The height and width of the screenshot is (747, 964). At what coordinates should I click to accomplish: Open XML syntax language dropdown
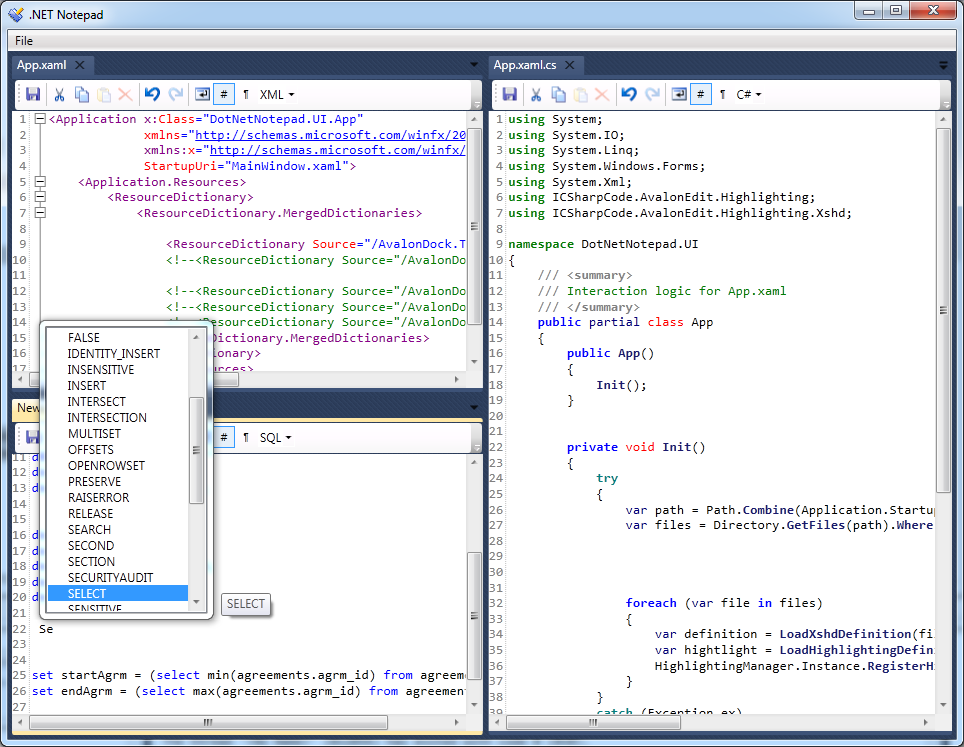[x=277, y=94]
